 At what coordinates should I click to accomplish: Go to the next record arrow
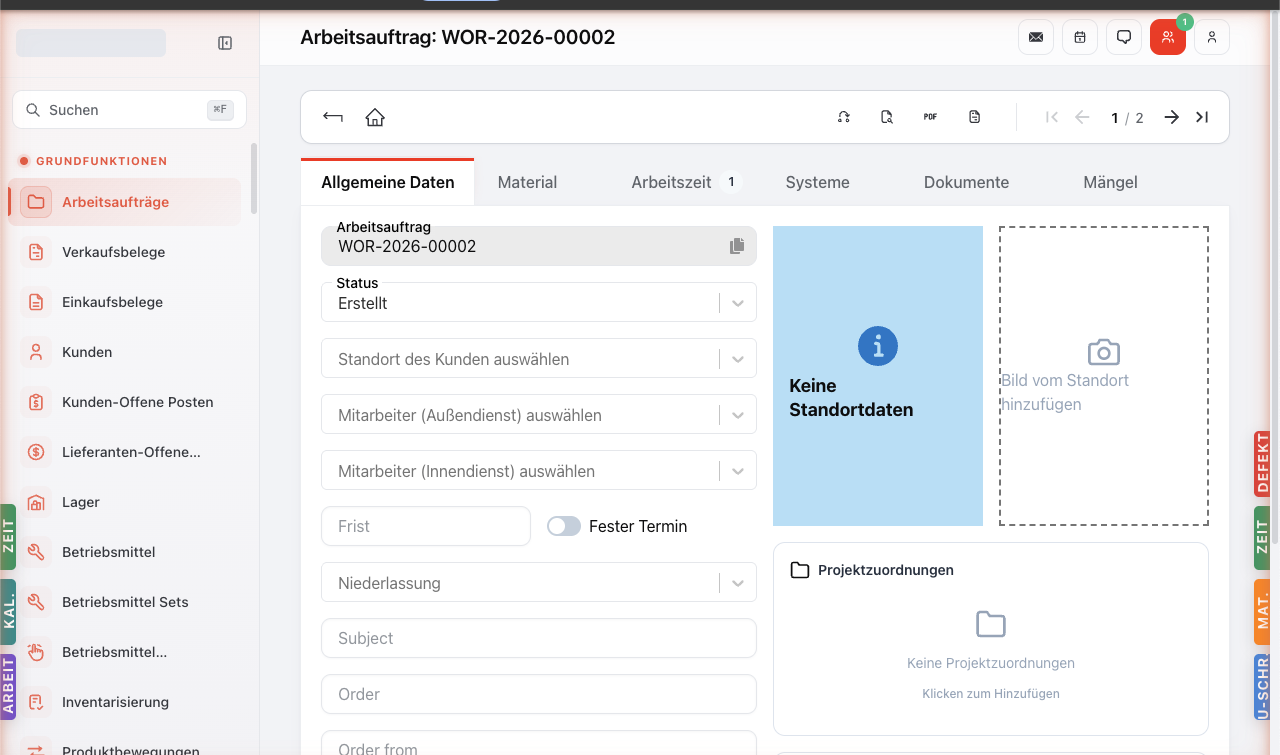click(x=1172, y=117)
